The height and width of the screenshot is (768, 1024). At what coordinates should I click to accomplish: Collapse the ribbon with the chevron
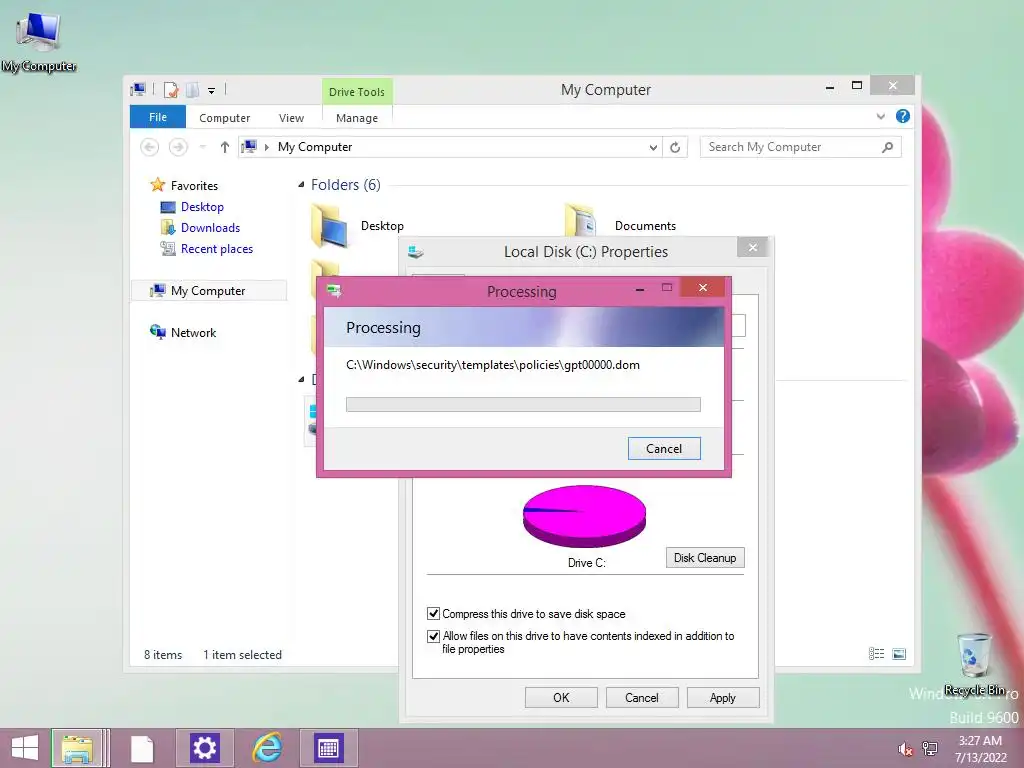[880, 116]
